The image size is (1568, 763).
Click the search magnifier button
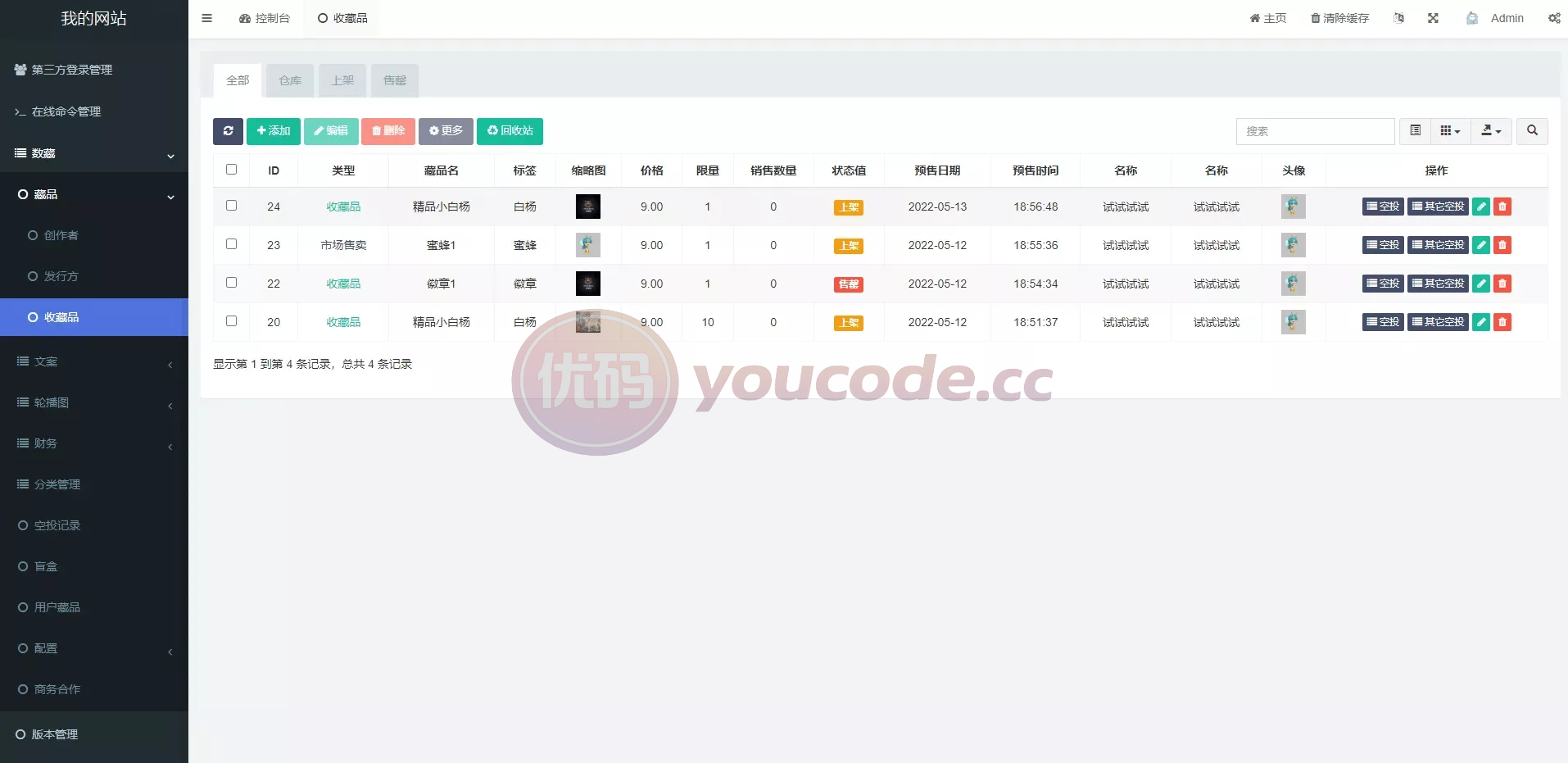click(x=1532, y=131)
